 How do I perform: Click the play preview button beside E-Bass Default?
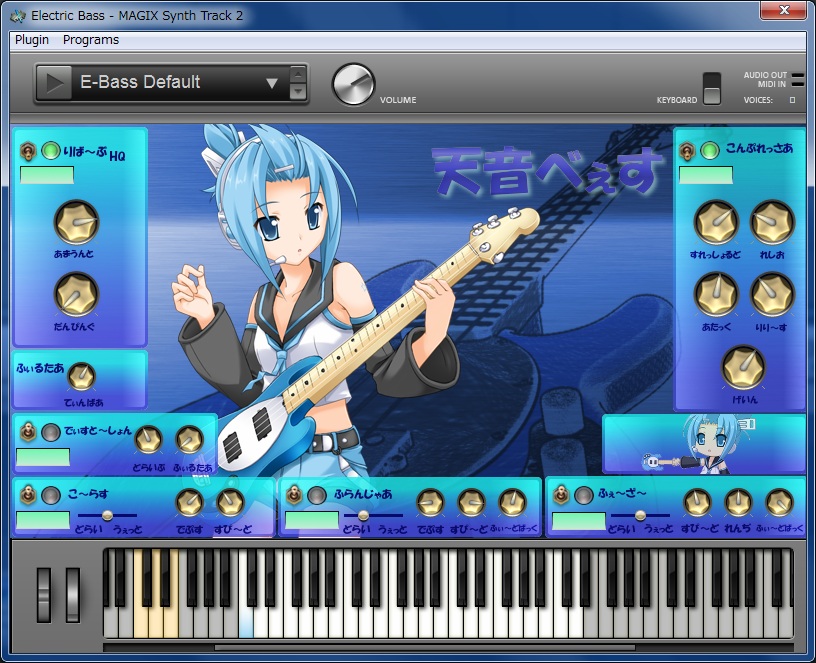click(x=55, y=82)
